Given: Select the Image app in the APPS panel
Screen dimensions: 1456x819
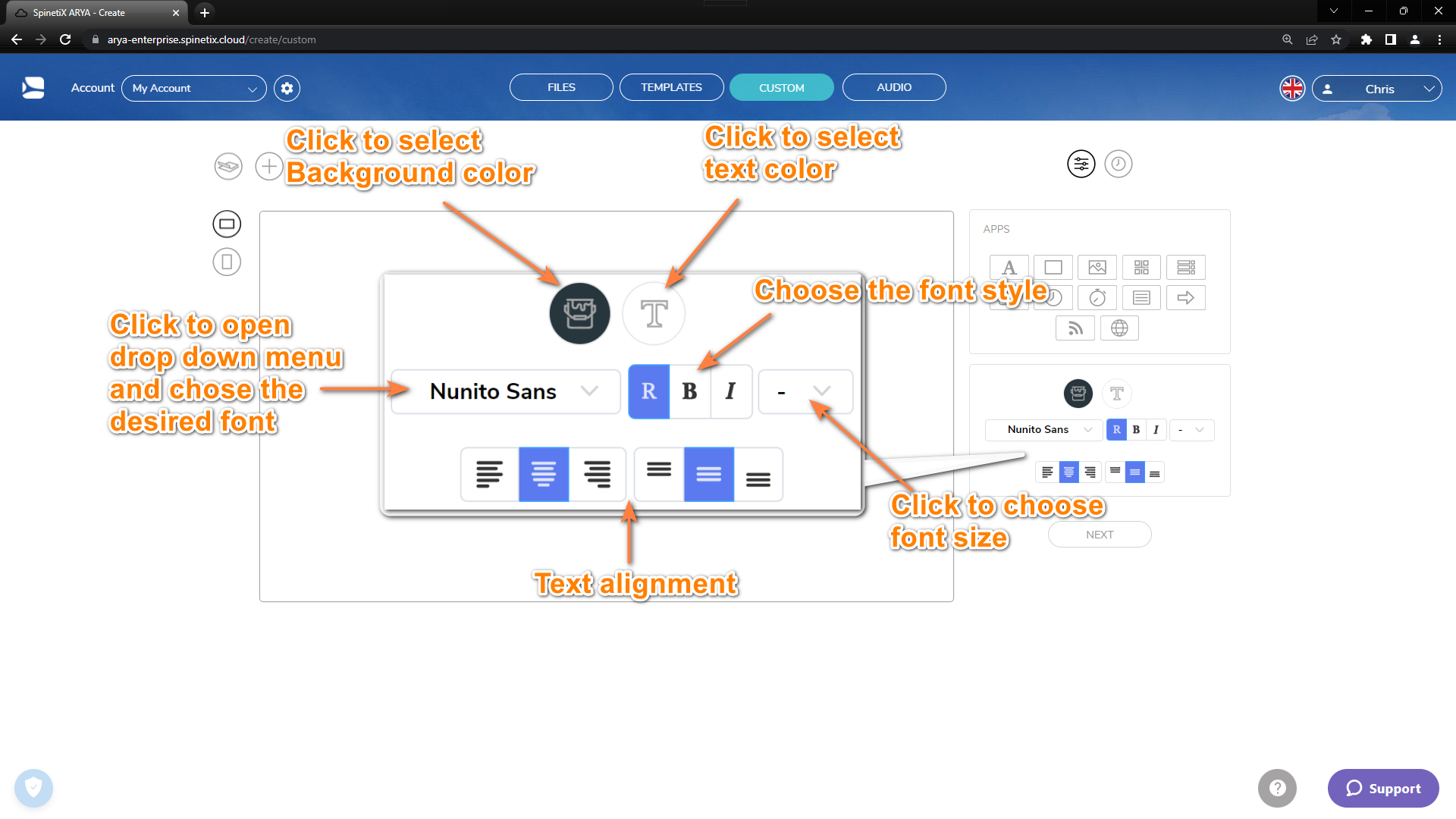Looking at the screenshot, I should (1097, 267).
